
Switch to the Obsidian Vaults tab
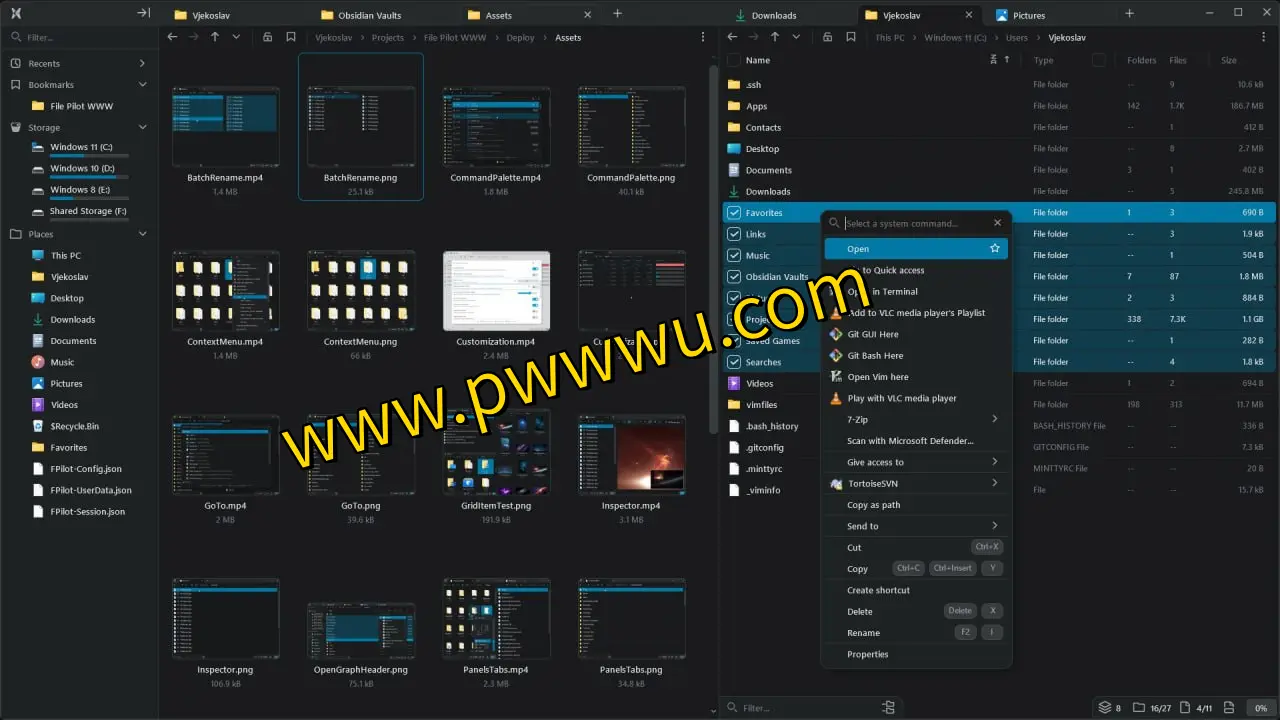coord(369,15)
